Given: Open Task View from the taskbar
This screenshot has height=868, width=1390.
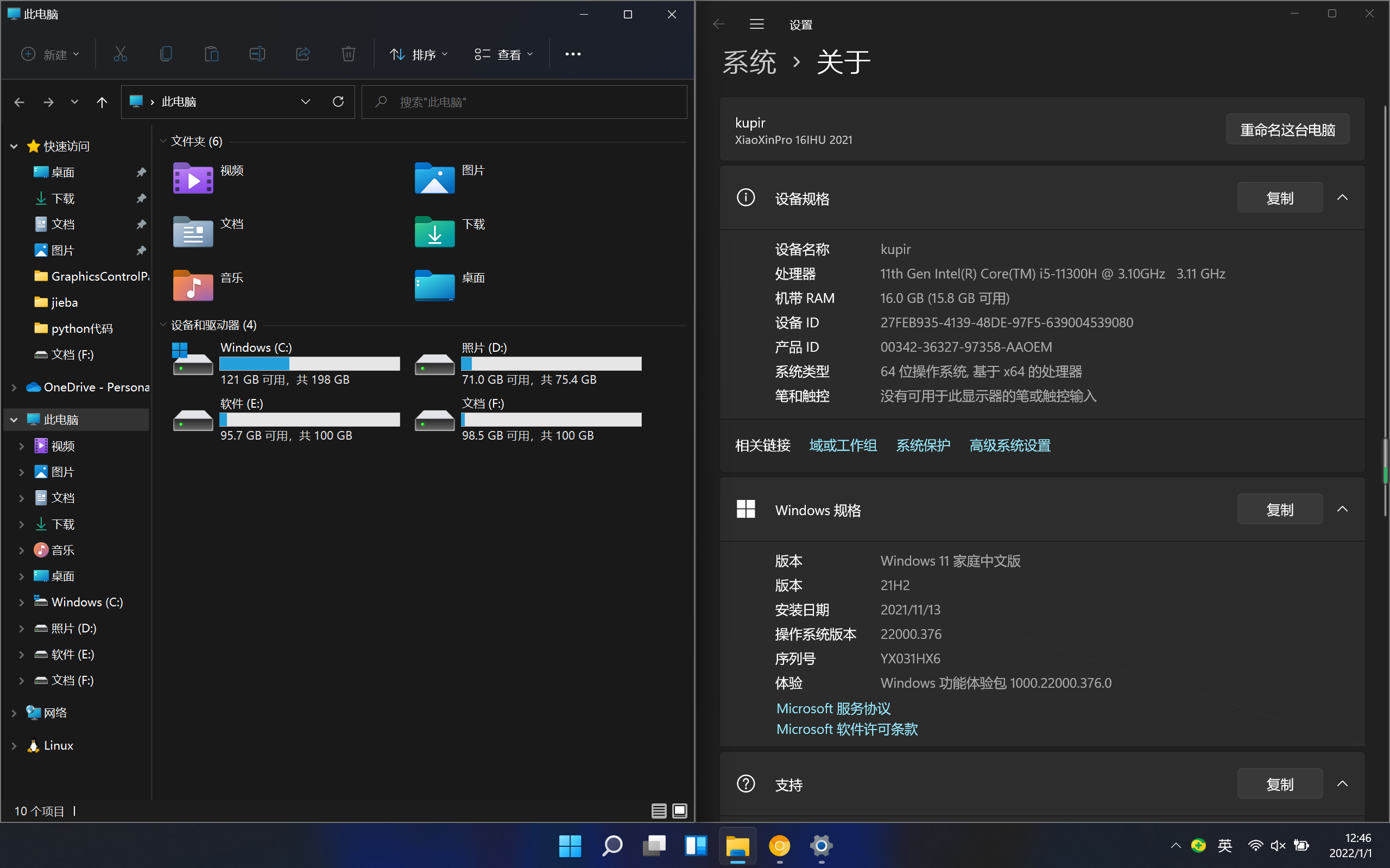Looking at the screenshot, I should click(654, 846).
